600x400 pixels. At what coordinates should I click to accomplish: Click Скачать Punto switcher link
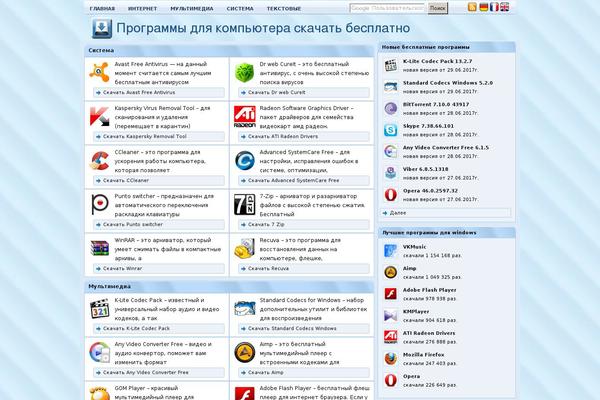pyautogui.click(x=158, y=225)
